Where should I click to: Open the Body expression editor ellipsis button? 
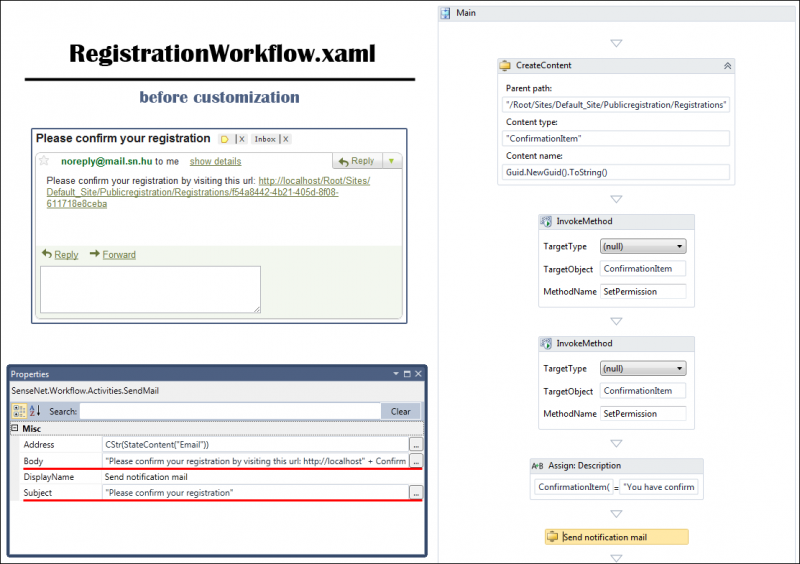pos(416,461)
